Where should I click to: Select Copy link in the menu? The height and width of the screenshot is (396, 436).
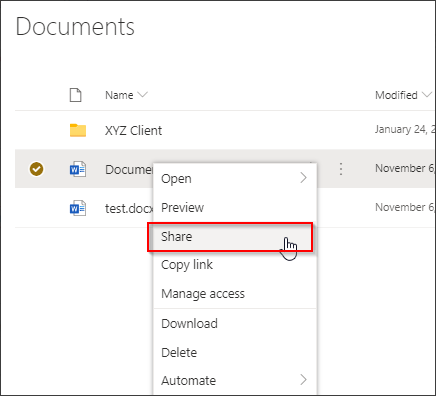coord(187,265)
